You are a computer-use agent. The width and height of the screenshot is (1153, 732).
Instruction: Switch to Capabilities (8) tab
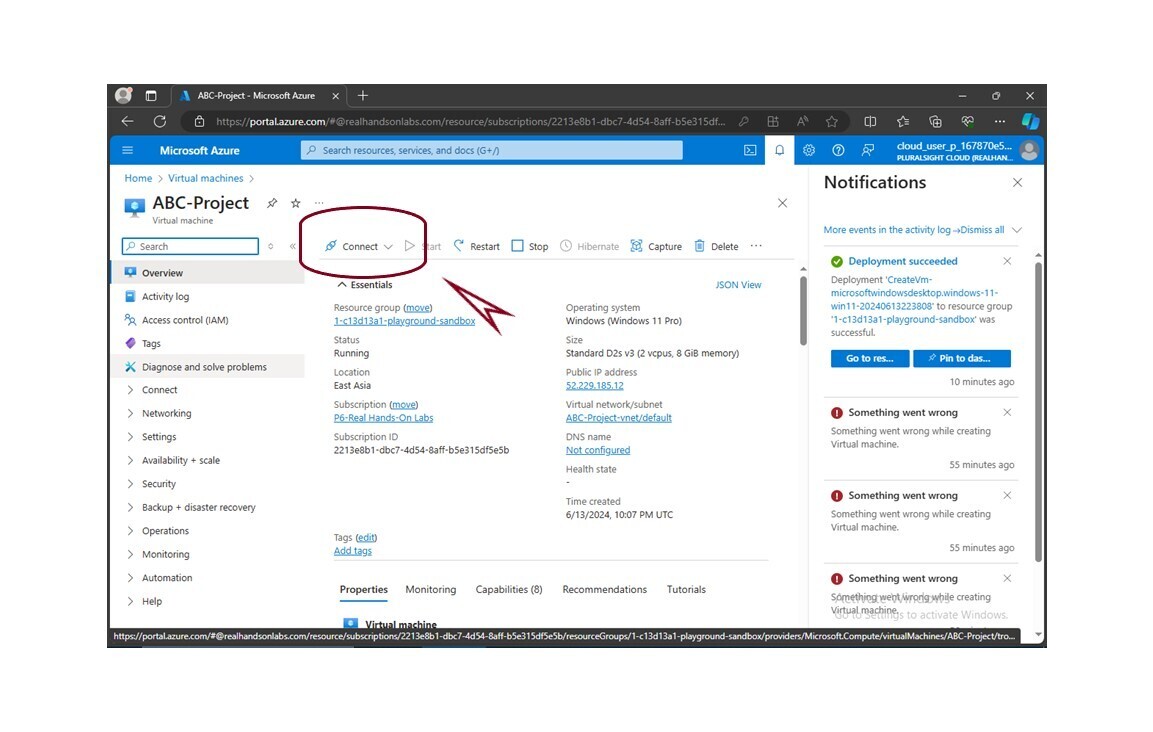(509, 590)
